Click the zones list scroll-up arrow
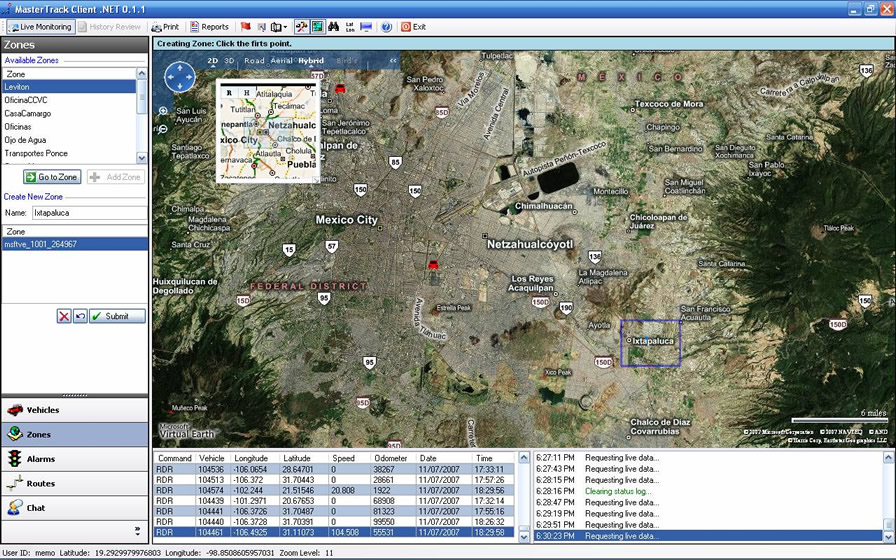The image size is (896, 560). 142,73
